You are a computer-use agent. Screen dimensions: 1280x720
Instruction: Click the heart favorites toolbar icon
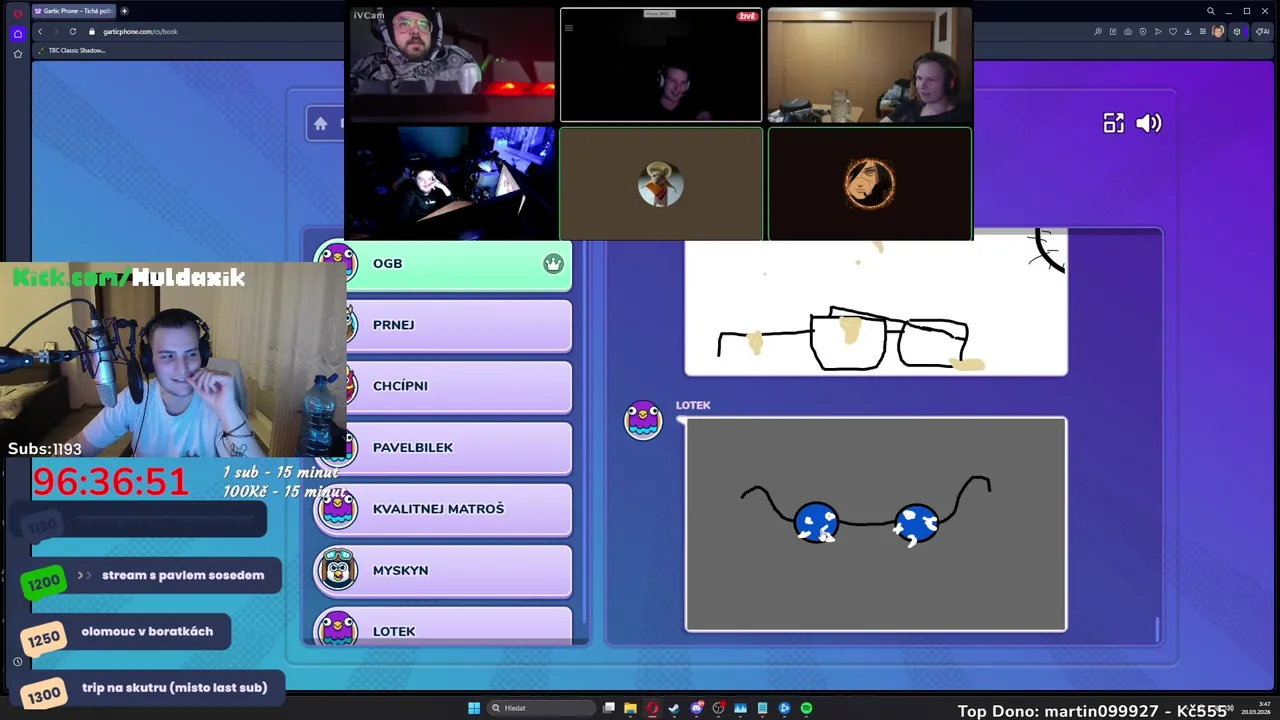(1173, 32)
